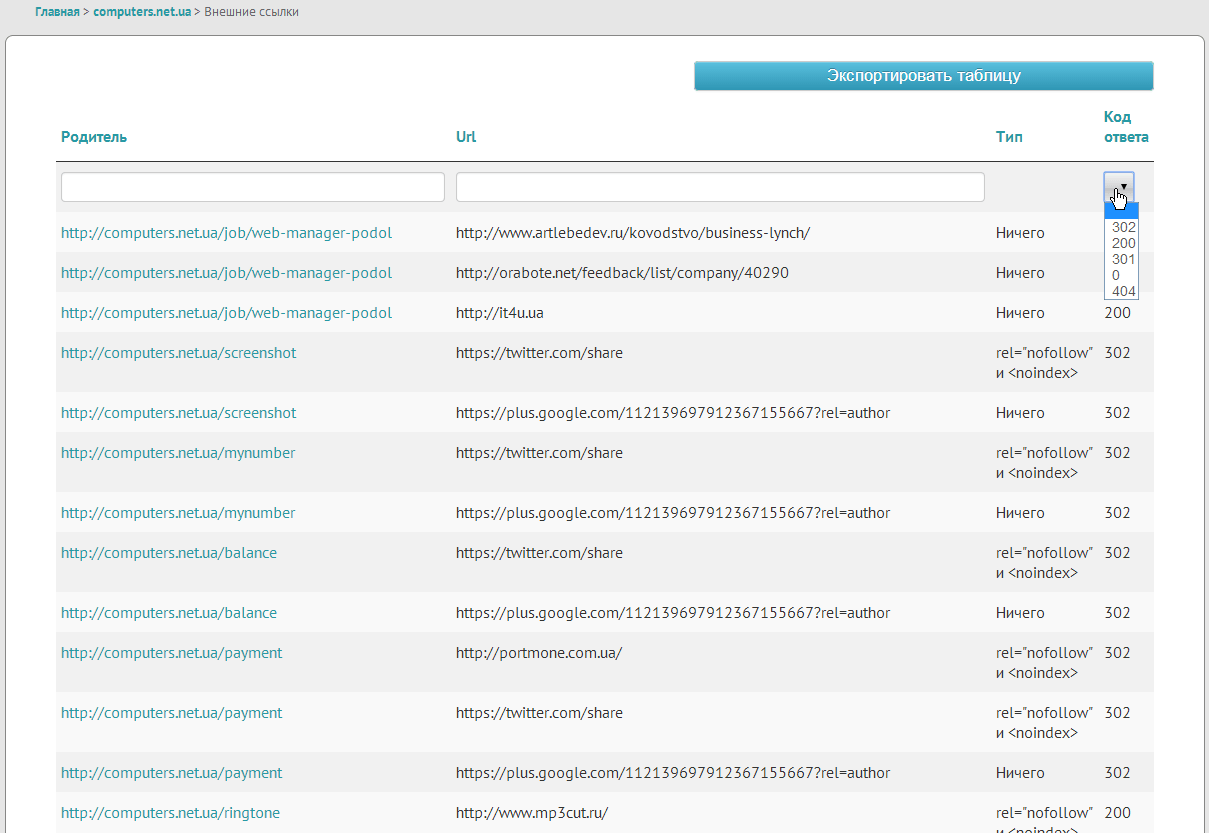The width and height of the screenshot is (1209, 833).
Task: Choose 200 from the response code list
Action: (1123, 243)
